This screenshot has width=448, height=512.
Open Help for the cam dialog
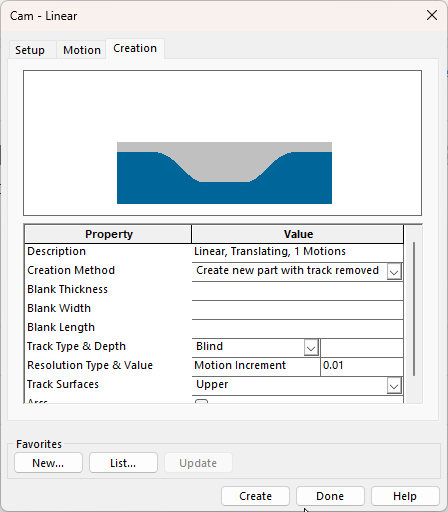click(x=405, y=496)
